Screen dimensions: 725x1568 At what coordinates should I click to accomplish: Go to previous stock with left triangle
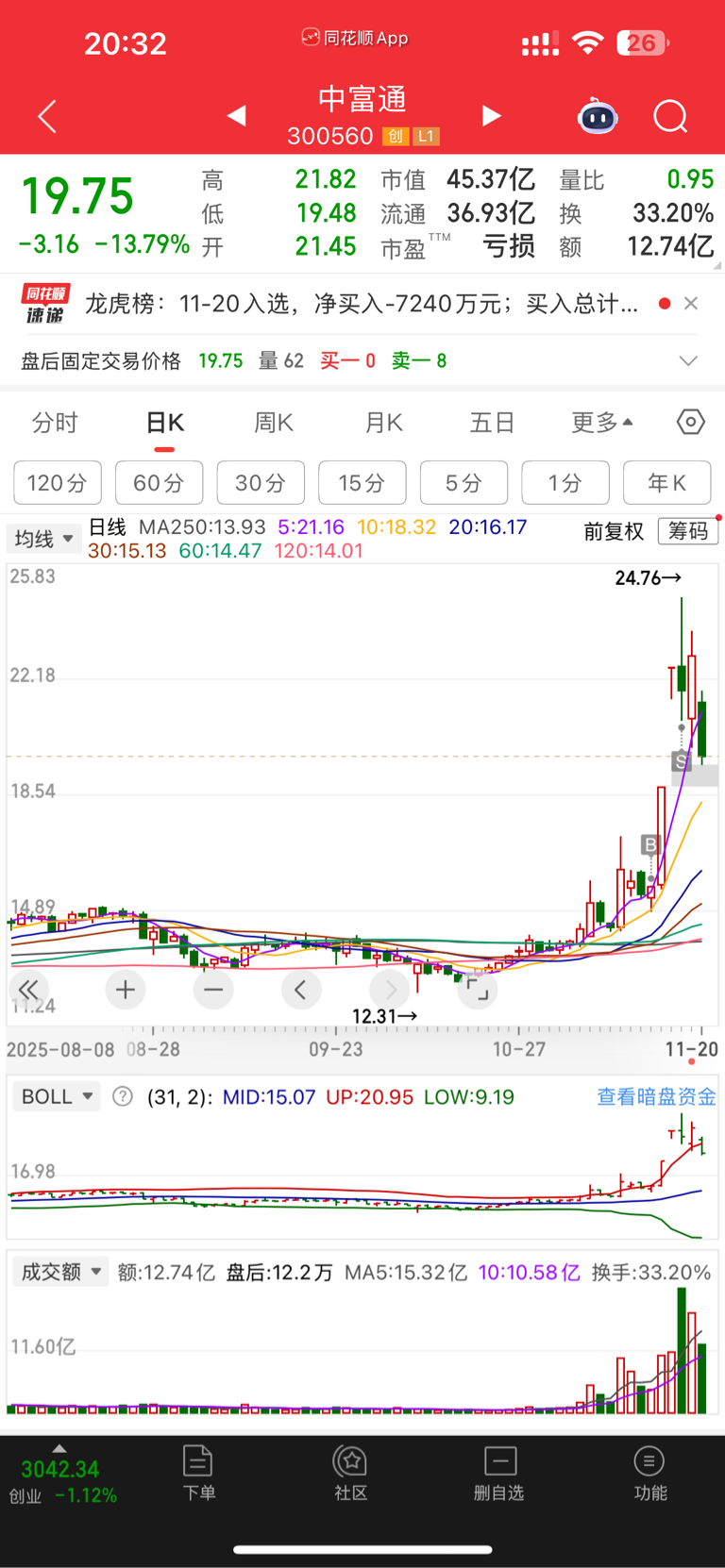237,115
